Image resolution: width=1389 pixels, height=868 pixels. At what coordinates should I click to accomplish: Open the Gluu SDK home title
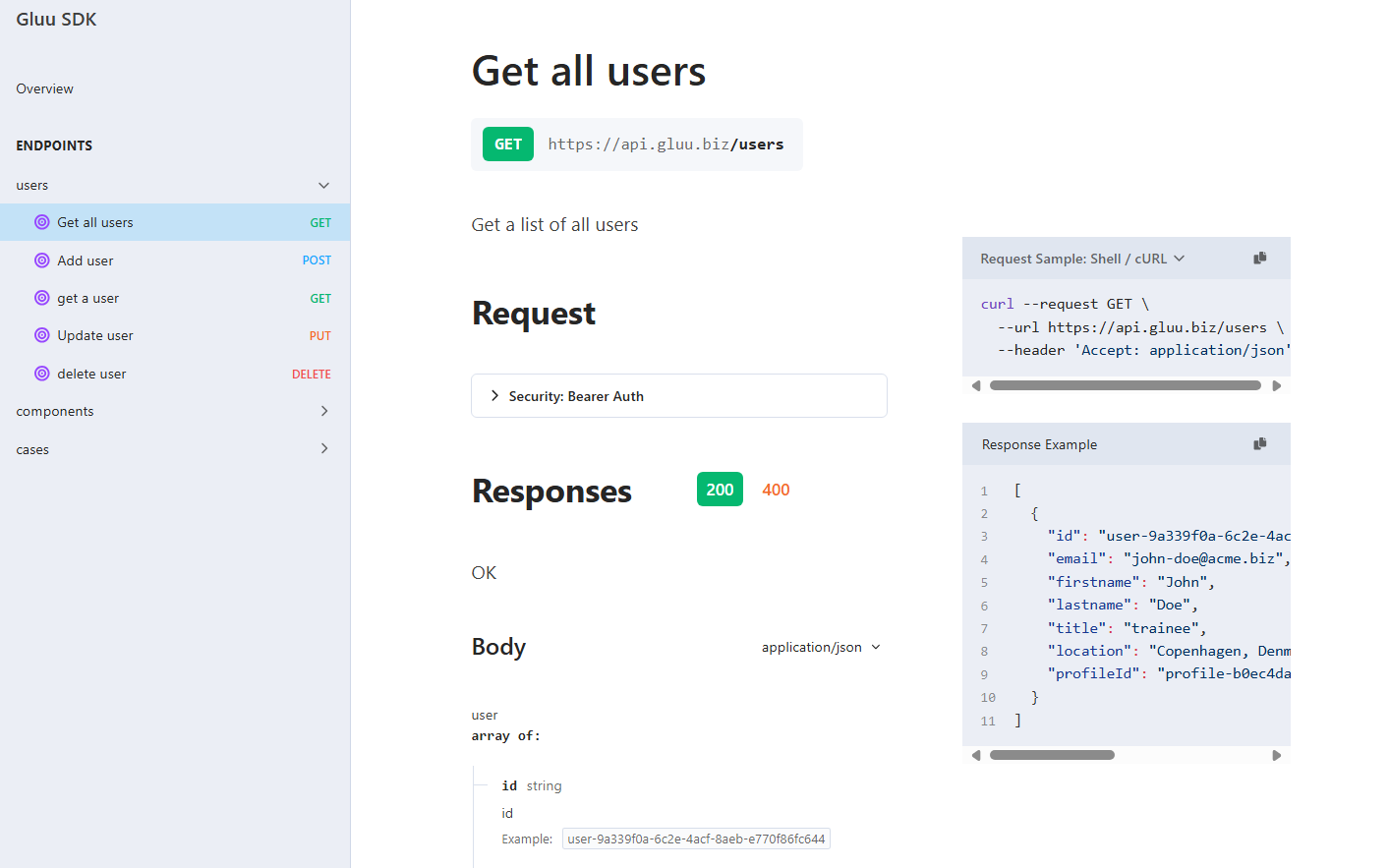(56, 20)
